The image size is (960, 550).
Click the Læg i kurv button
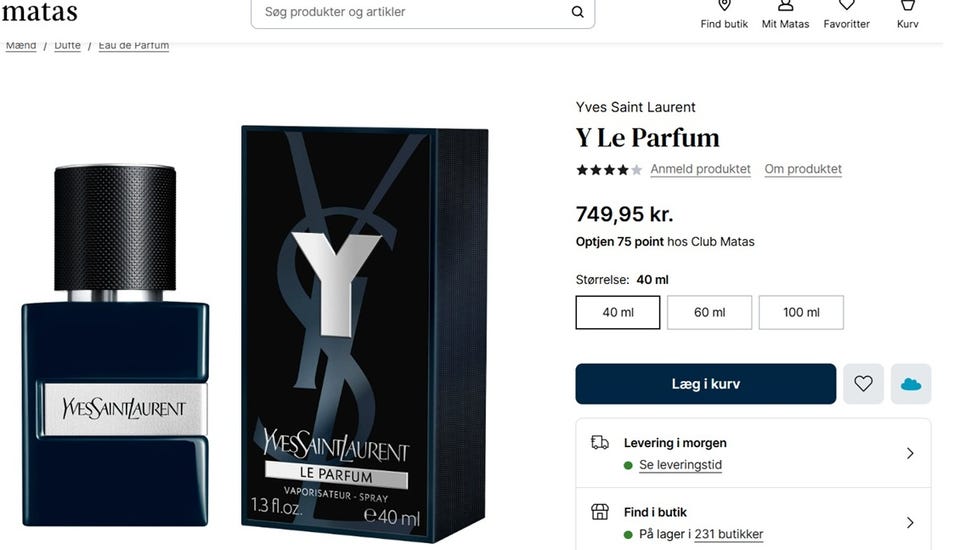pos(705,384)
